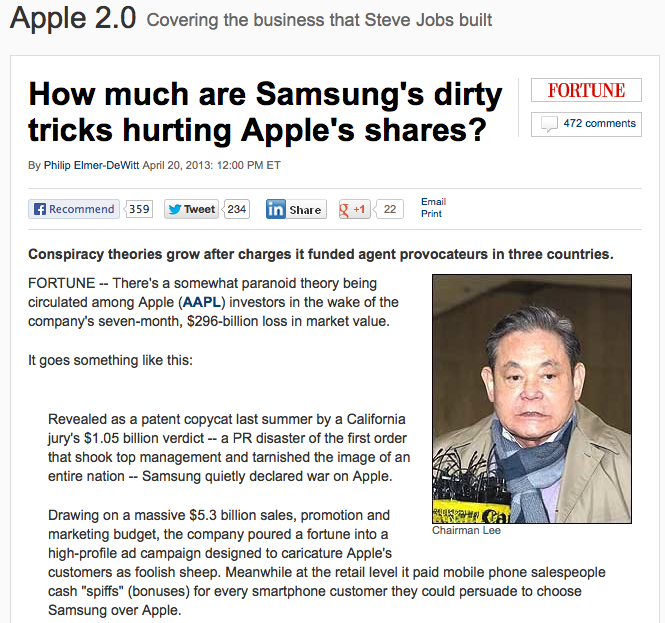Click the comments speech bubble icon
The width and height of the screenshot is (665, 623).
[x=549, y=124]
